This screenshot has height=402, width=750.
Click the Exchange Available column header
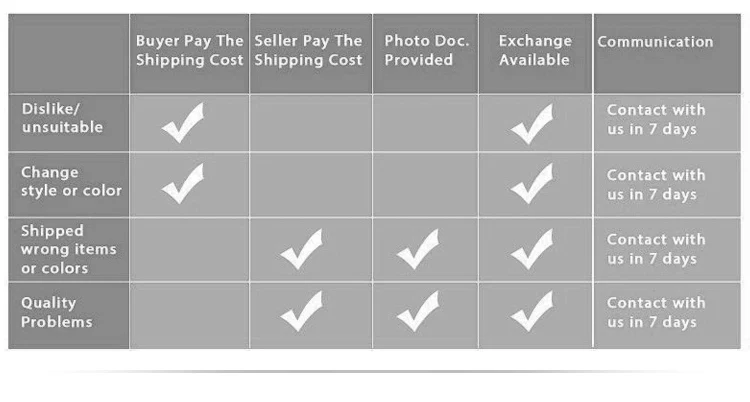pyautogui.click(x=535, y=50)
